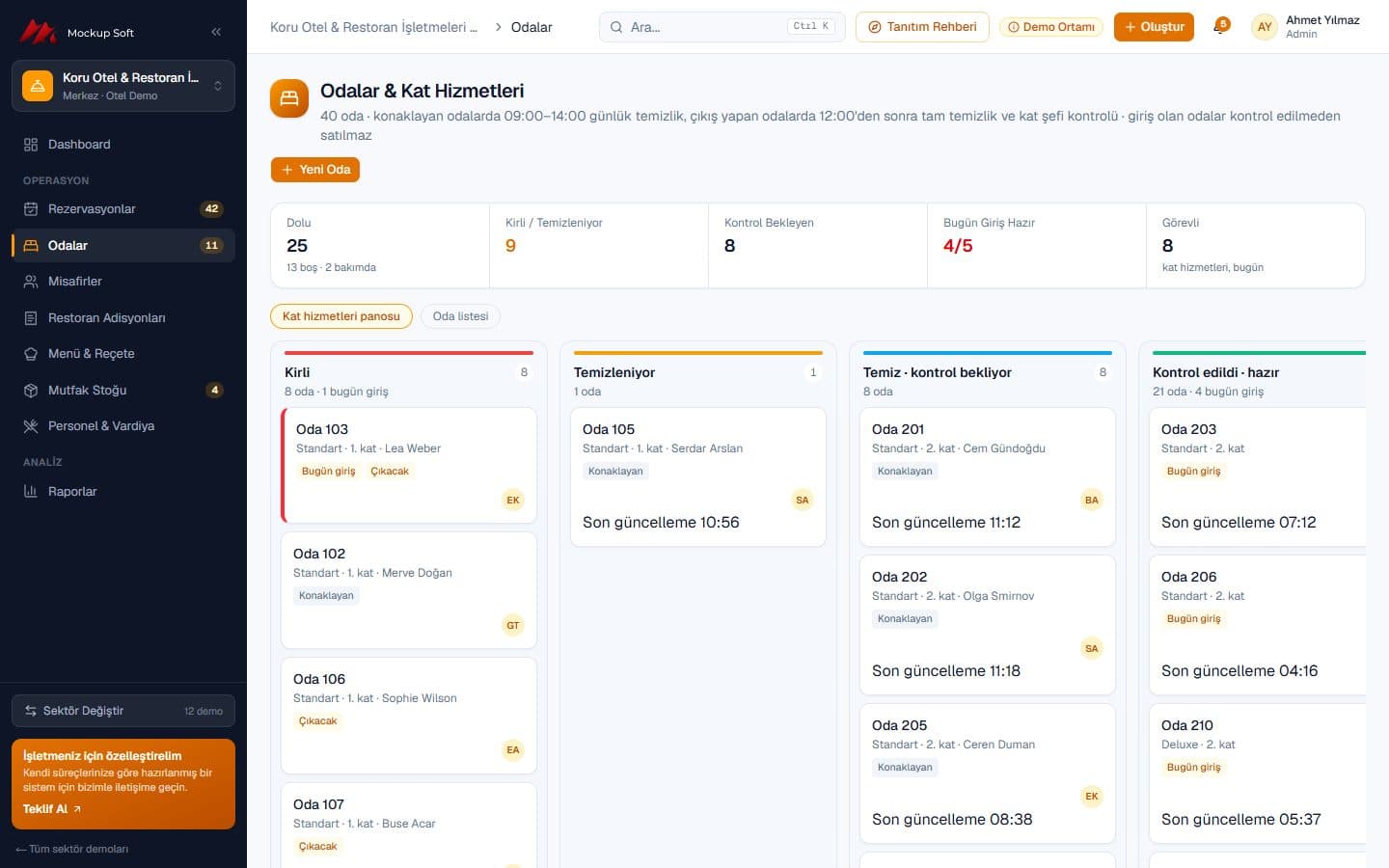
Task: Open the Oda 210 Deluxe card
Action: [1258, 773]
